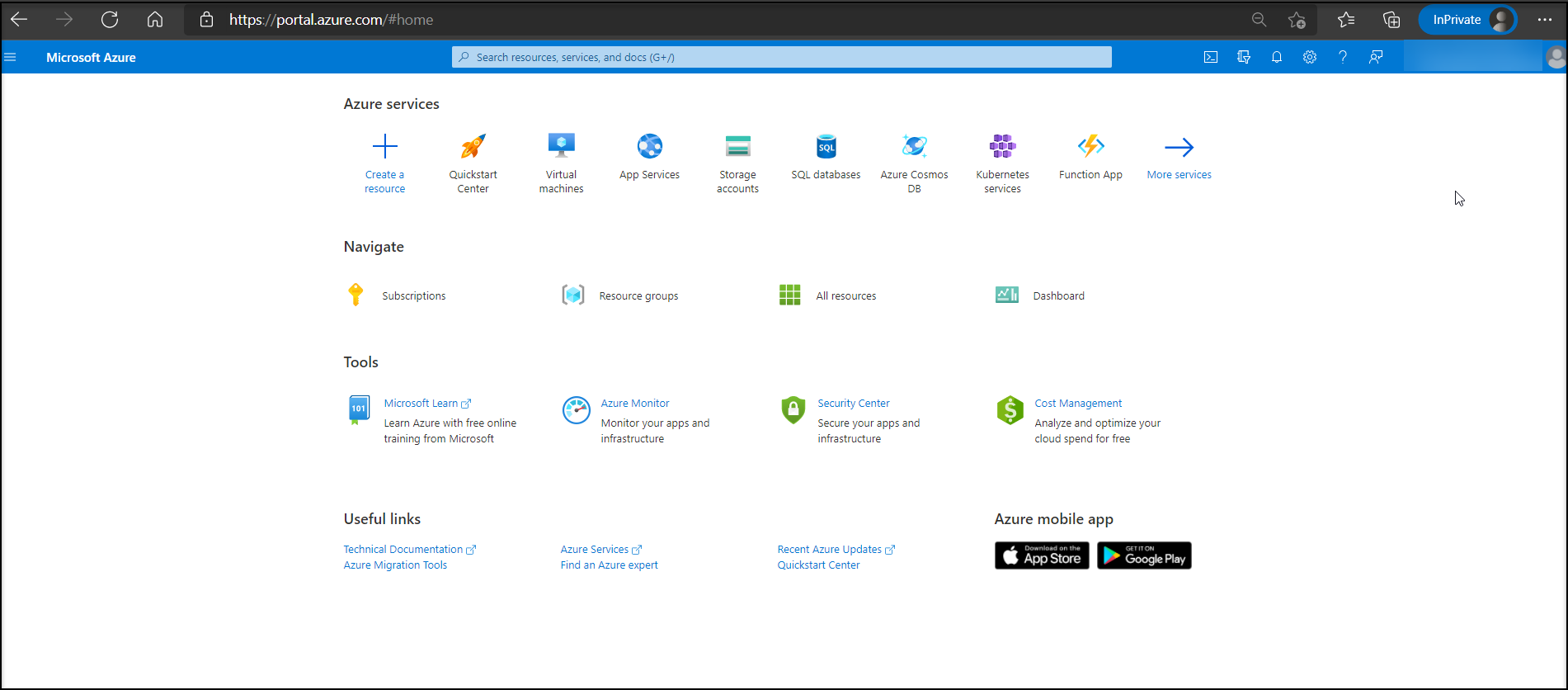The image size is (1568, 690).
Task: Open Function App lightning icon
Action: click(1091, 146)
